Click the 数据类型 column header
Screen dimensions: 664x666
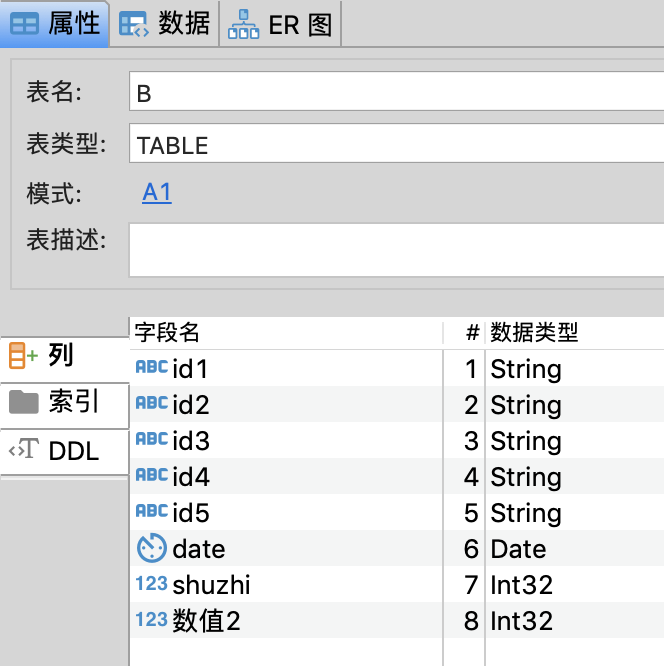pos(534,332)
